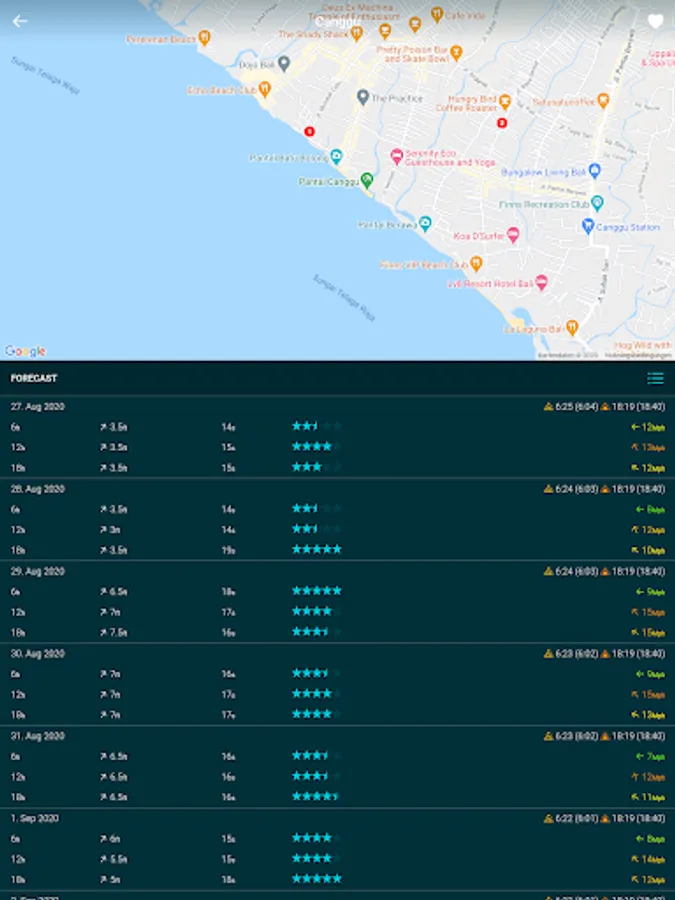This screenshot has height=900, width=675.
Task: Select the 1. Sep 2020 date header
Action: click(34, 818)
